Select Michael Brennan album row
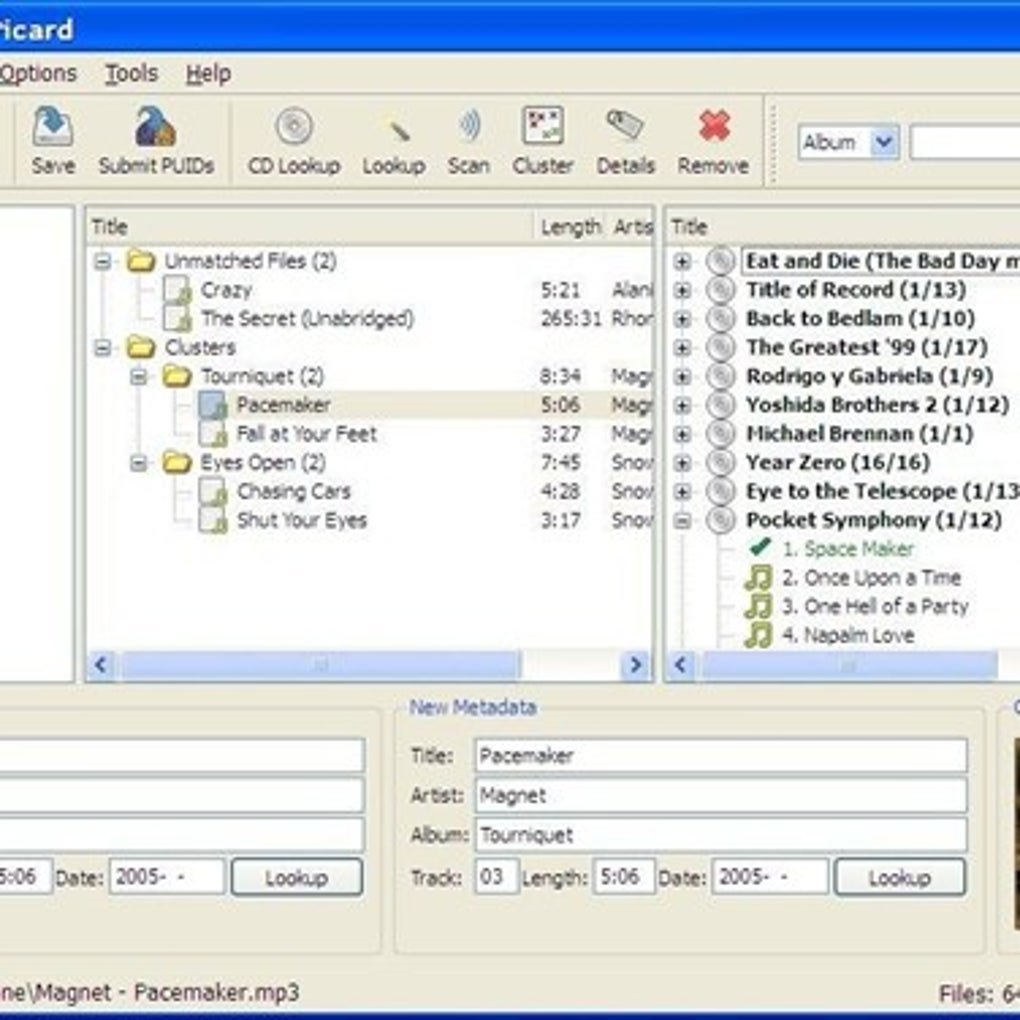 point(859,434)
